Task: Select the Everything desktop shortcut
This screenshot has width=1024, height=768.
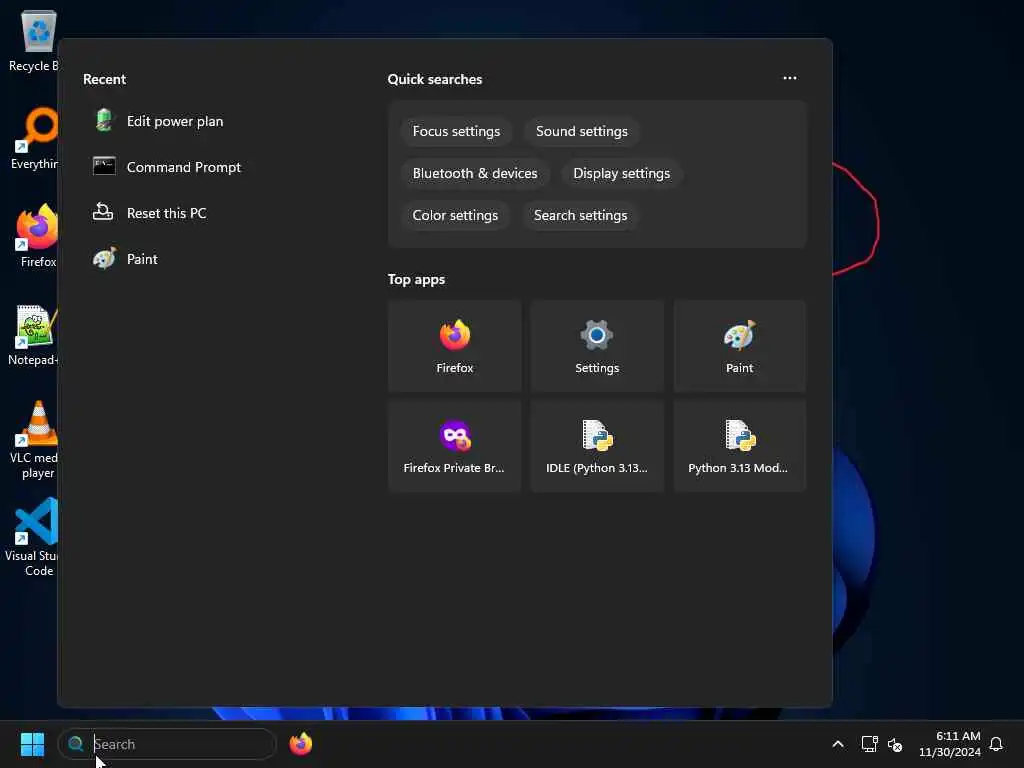Action: [33, 138]
